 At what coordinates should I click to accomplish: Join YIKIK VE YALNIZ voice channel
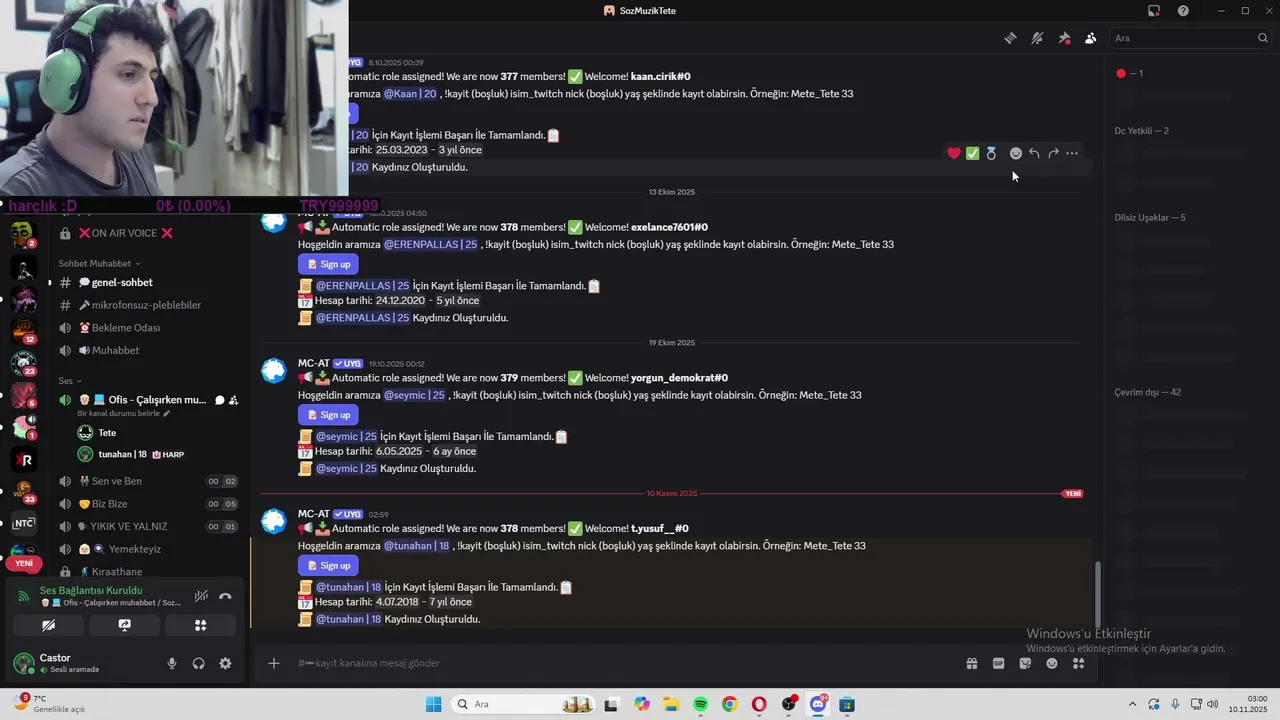(148, 527)
